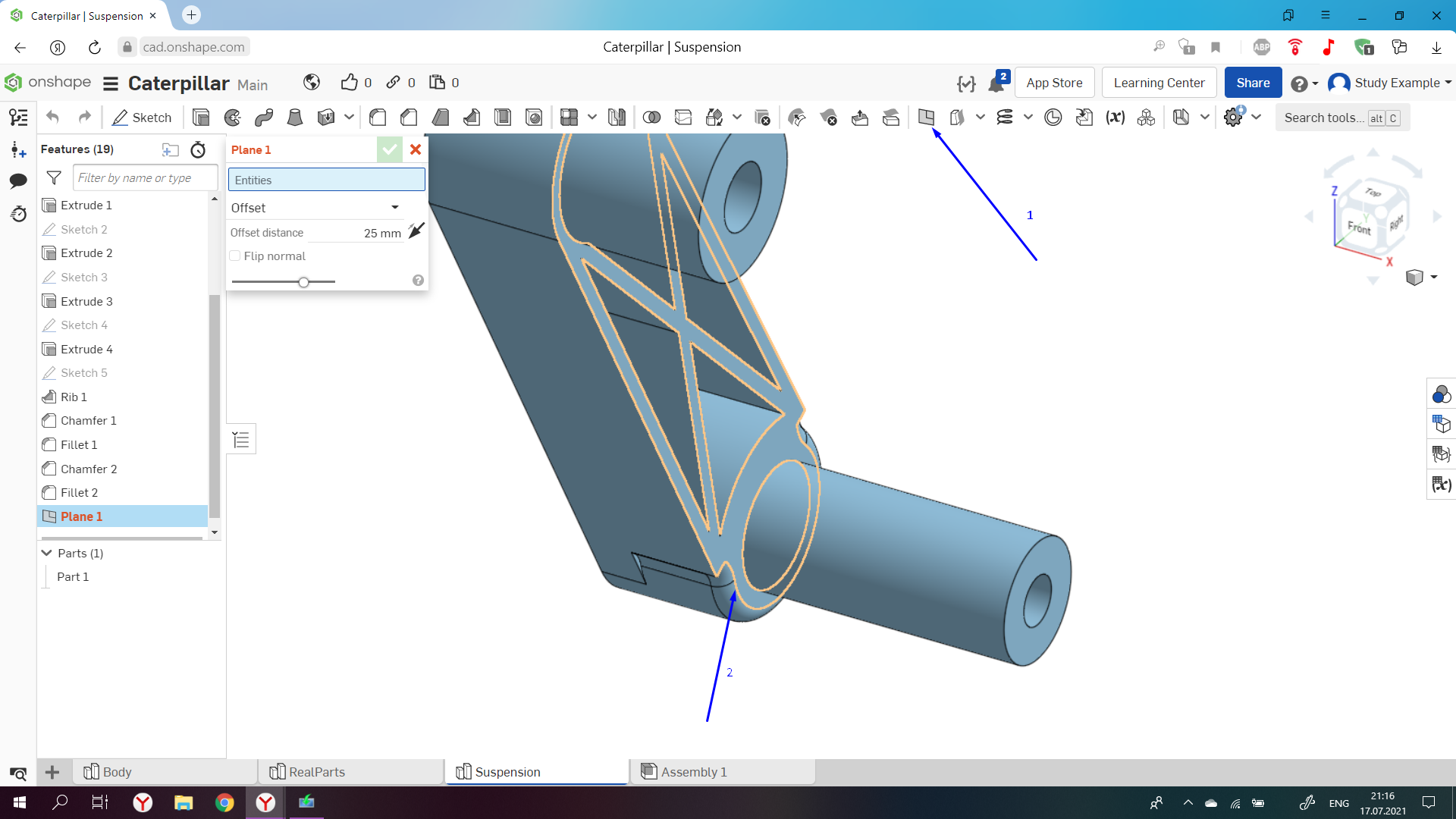Image resolution: width=1456 pixels, height=819 pixels.
Task: Open Windows Start menu
Action: (20, 802)
